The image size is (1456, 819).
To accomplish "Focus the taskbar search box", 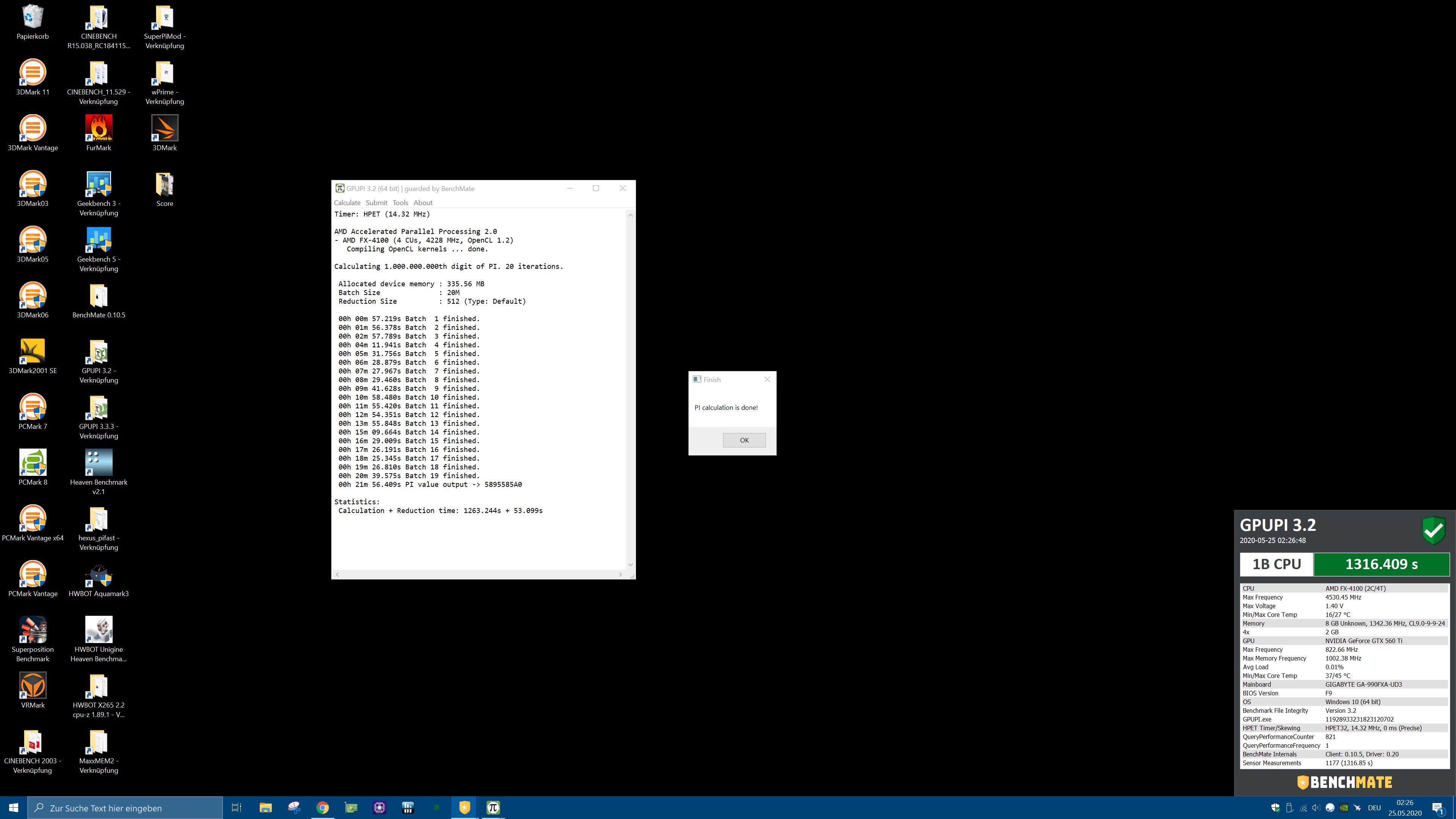I will point(125,808).
